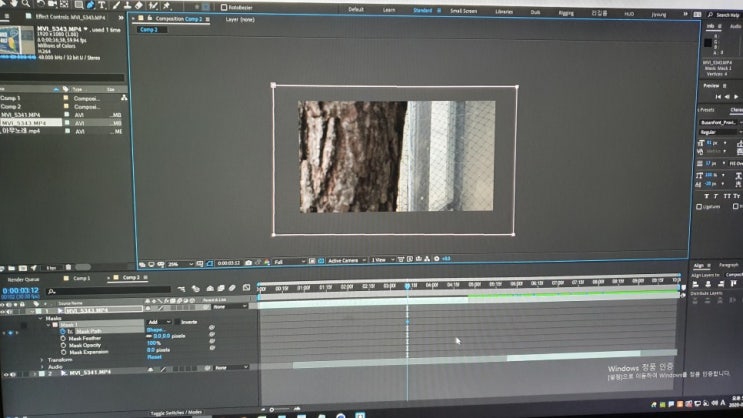Open show channel color management icon
This screenshot has height=418, width=743.
pos(267,262)
